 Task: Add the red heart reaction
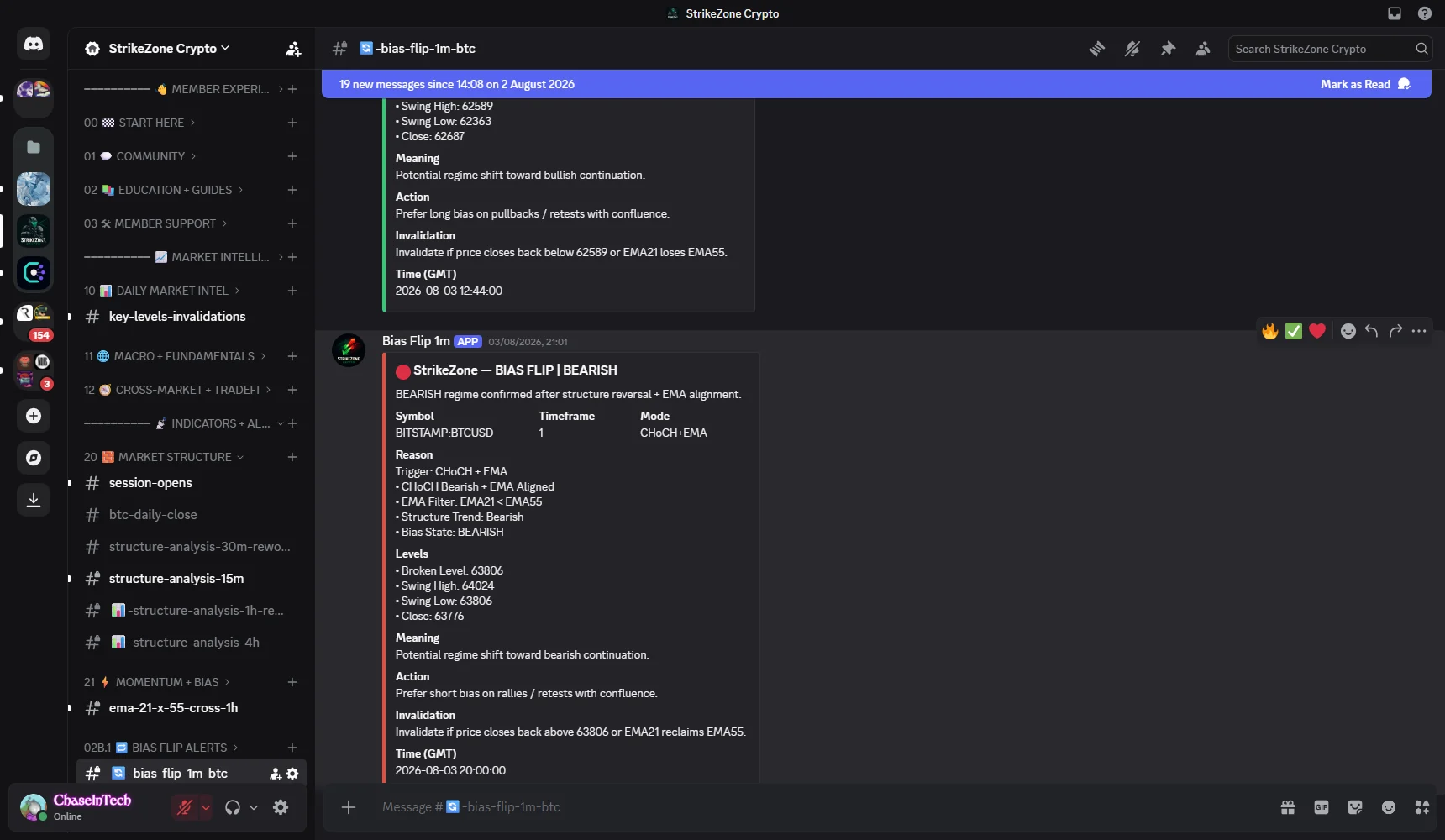1317,331
